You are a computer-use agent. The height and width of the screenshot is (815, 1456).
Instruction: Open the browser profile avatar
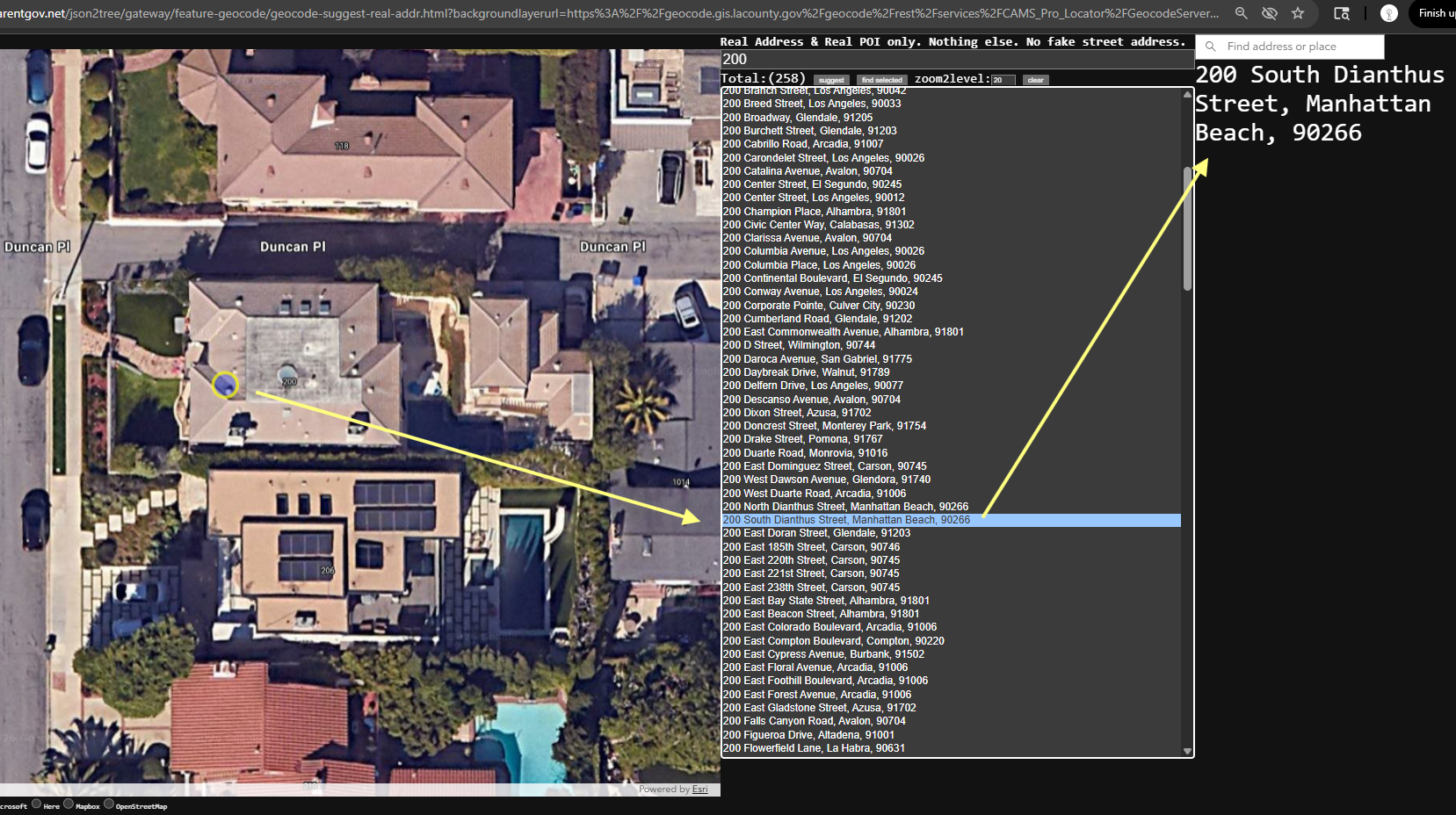[1389, 13]
